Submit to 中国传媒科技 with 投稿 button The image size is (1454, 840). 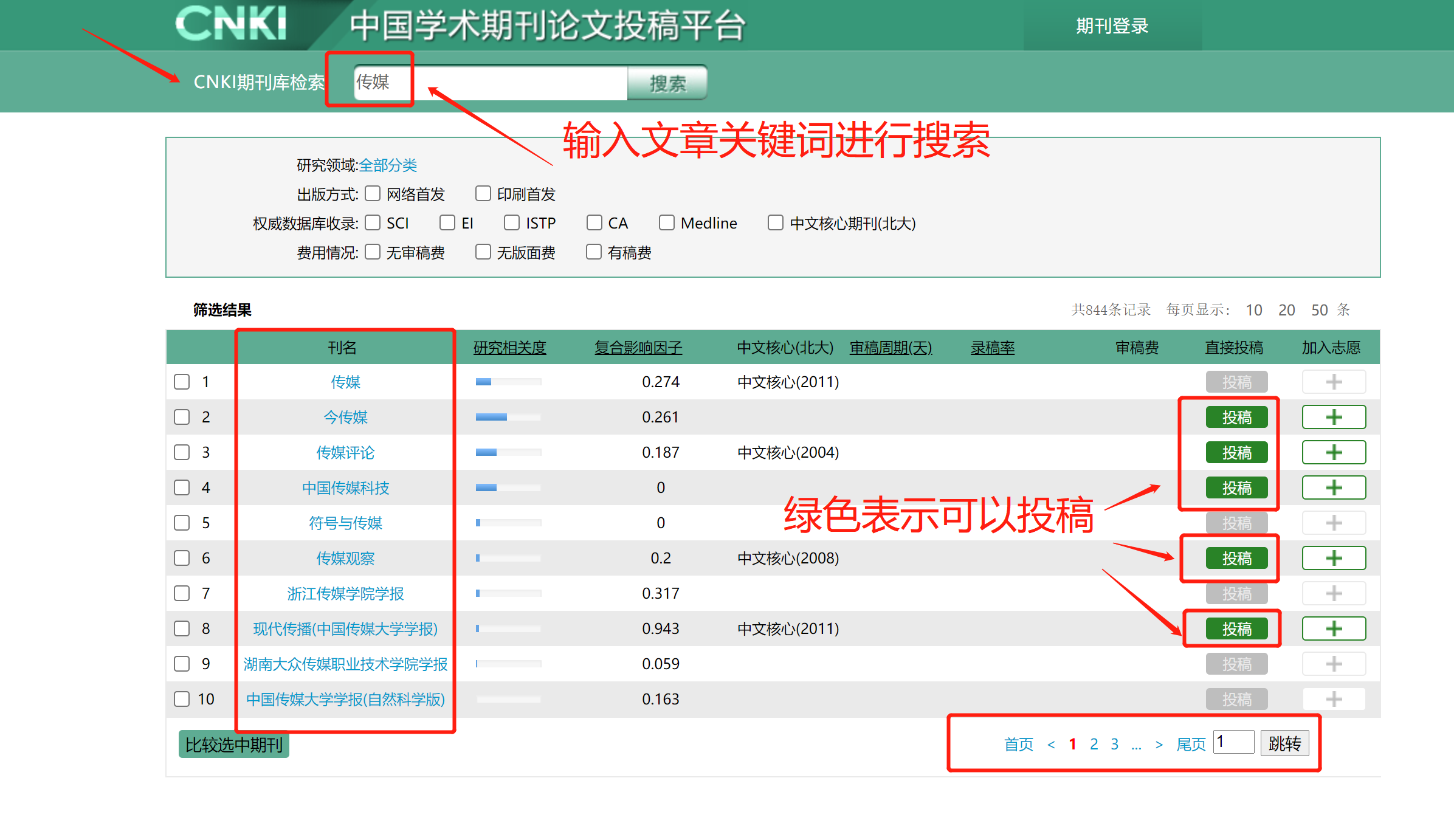coord(1237,488)
